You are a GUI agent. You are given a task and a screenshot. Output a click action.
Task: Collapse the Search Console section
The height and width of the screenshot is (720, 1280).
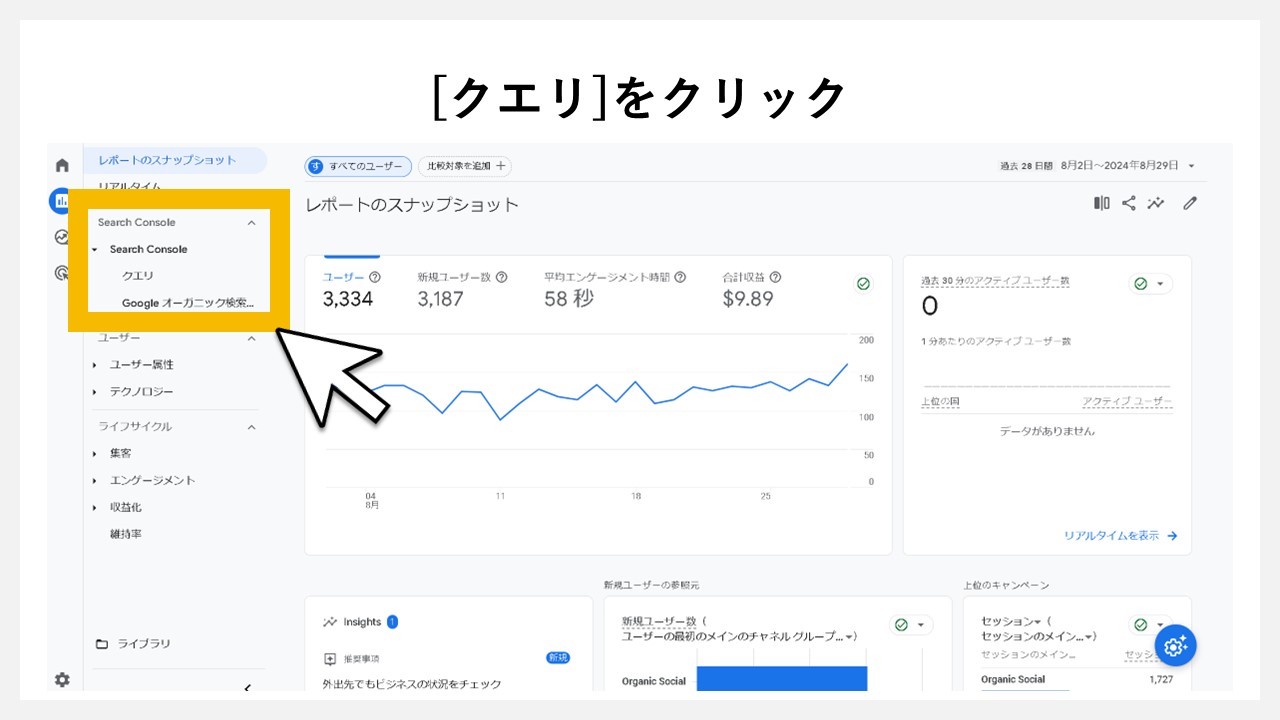coord(251,222)
